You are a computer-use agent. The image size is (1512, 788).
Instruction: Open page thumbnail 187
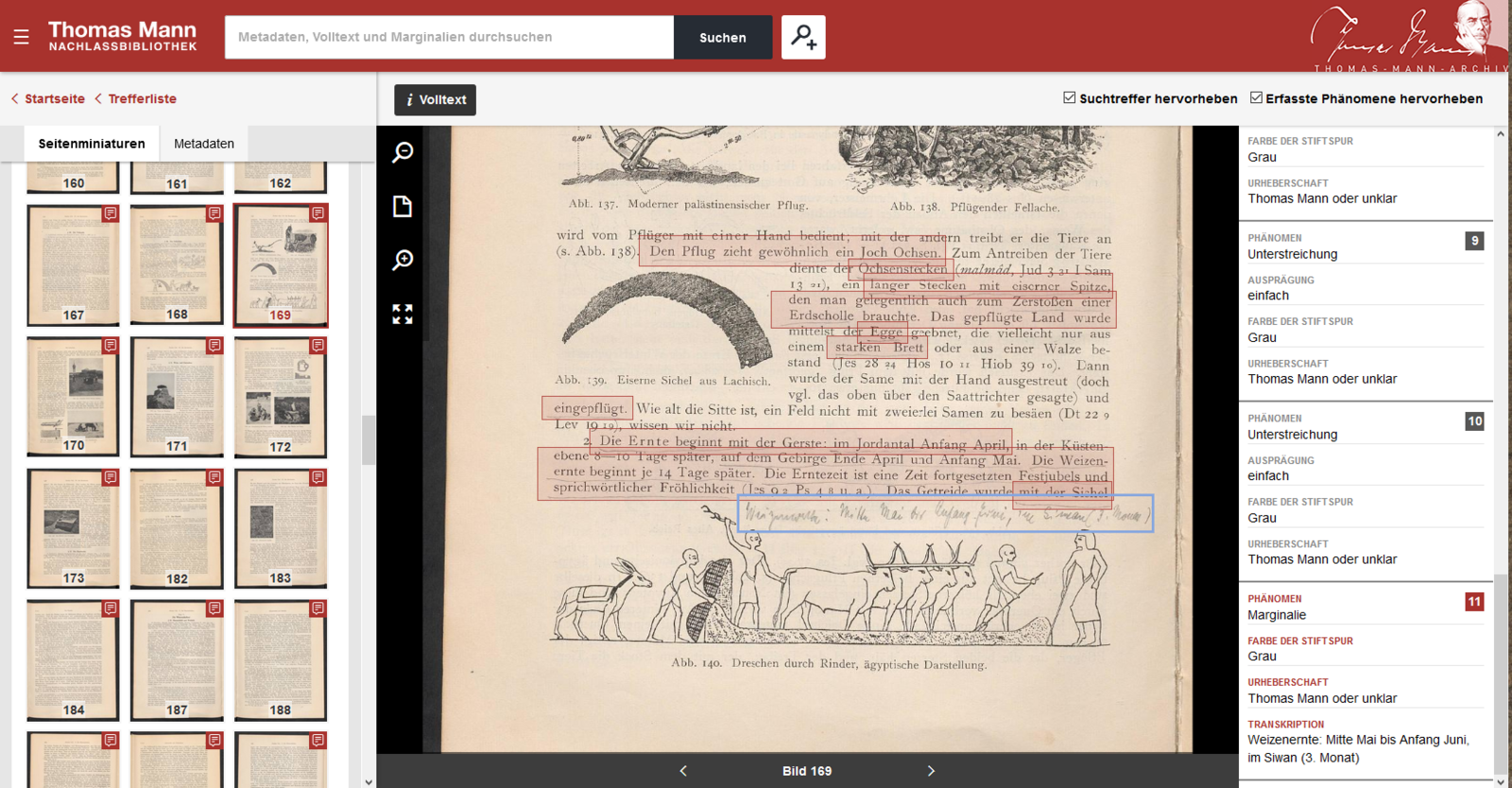[x=177, y=660]
